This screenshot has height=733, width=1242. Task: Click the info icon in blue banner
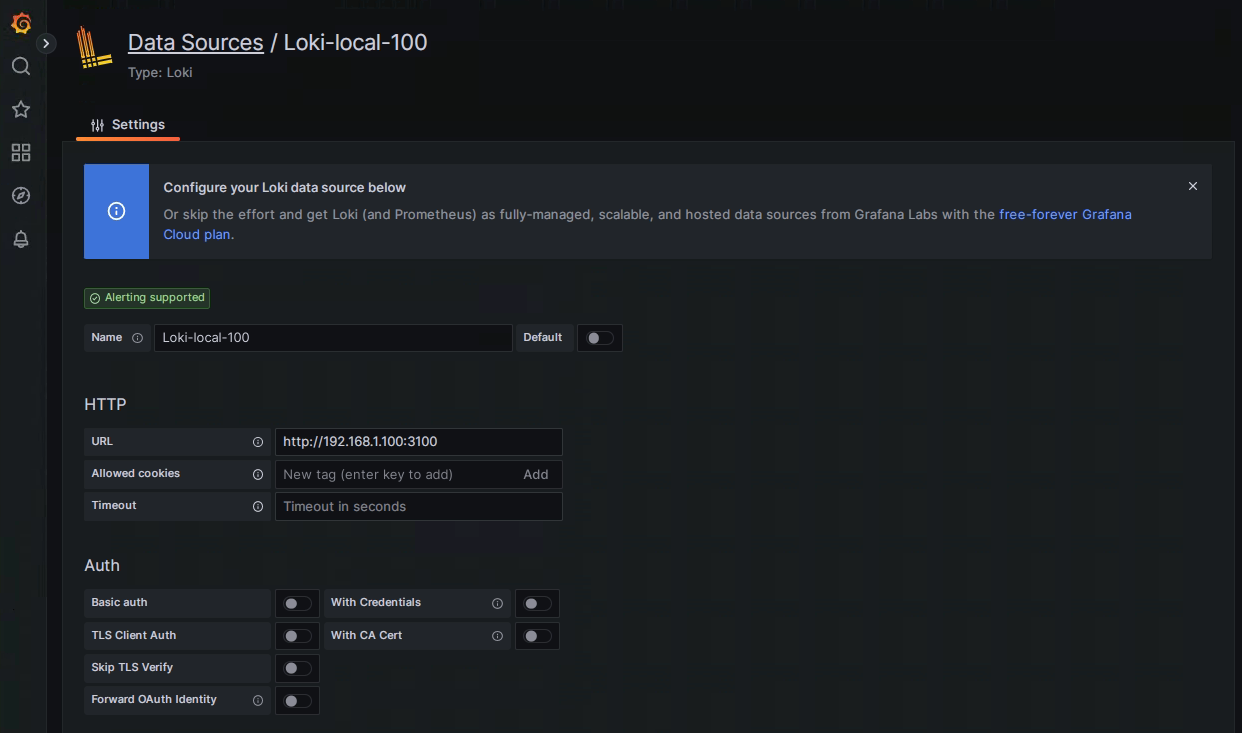pos(117,211)
